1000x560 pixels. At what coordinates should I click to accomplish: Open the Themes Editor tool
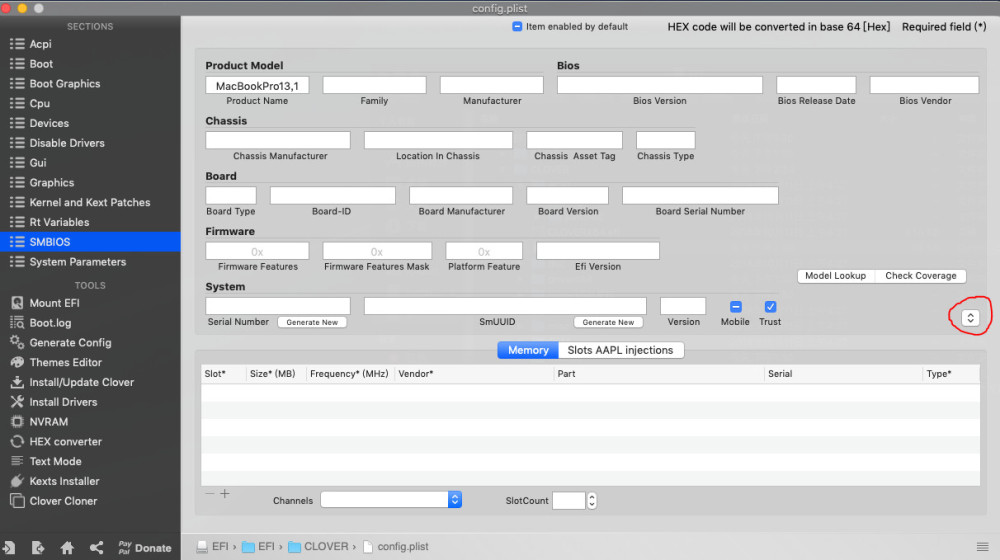[65, 362]
